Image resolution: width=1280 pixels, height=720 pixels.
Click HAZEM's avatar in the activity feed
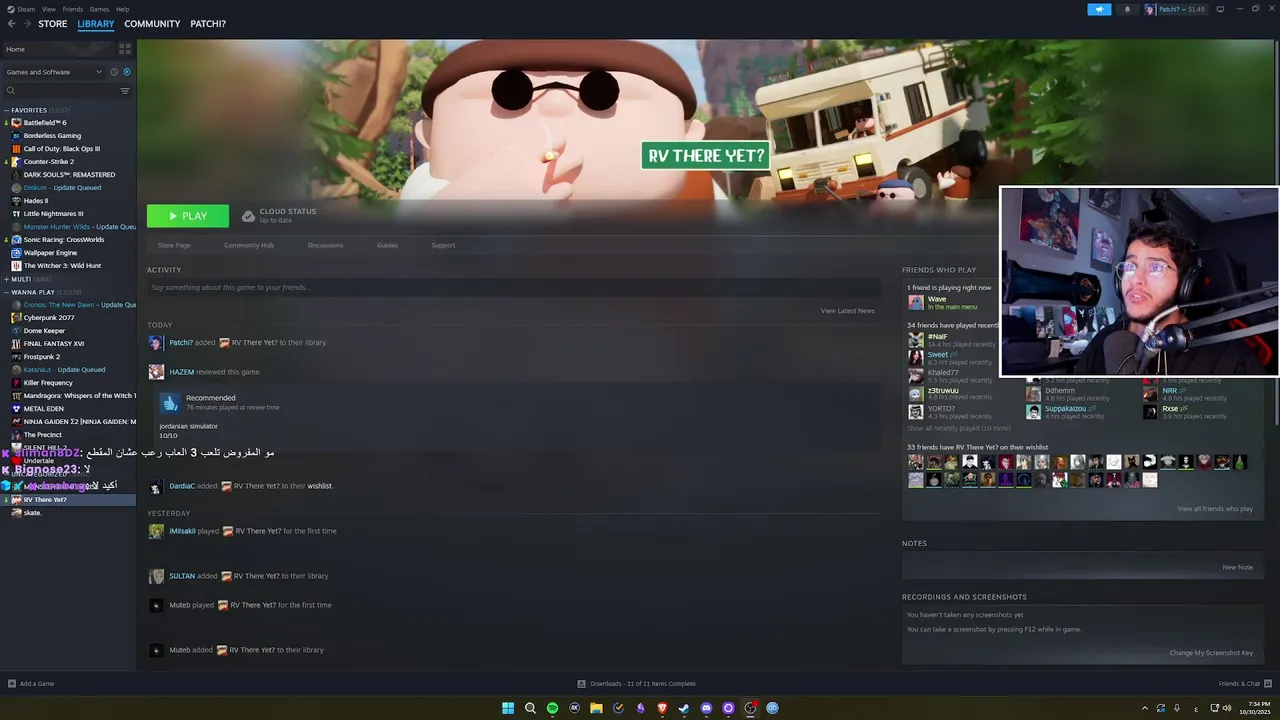click(156, 372)
